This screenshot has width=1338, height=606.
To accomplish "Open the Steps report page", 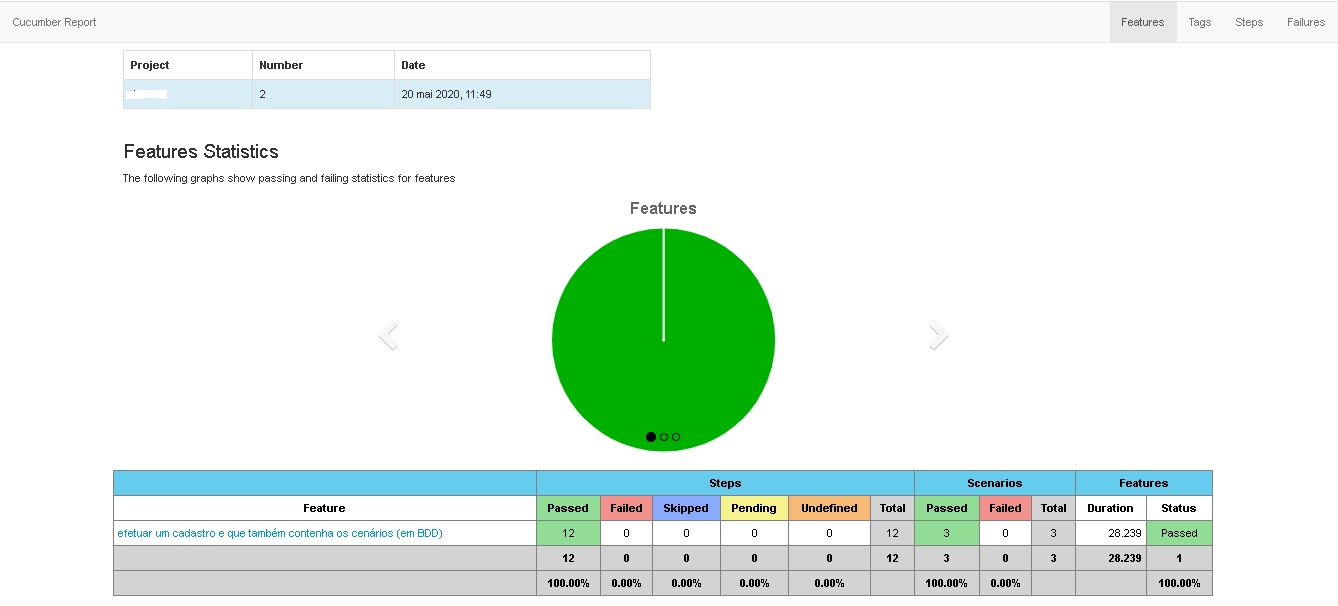I will 1248,21.
